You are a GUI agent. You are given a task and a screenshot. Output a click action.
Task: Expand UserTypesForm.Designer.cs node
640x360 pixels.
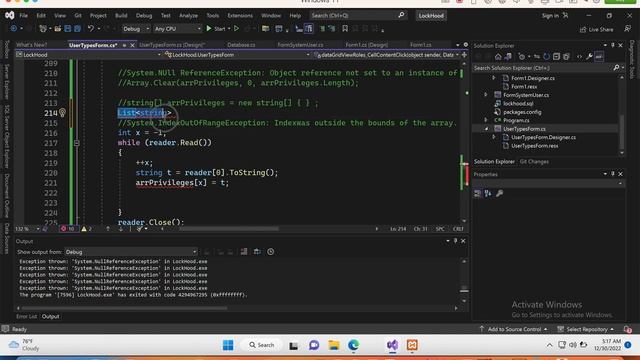(x=494, y=137)
